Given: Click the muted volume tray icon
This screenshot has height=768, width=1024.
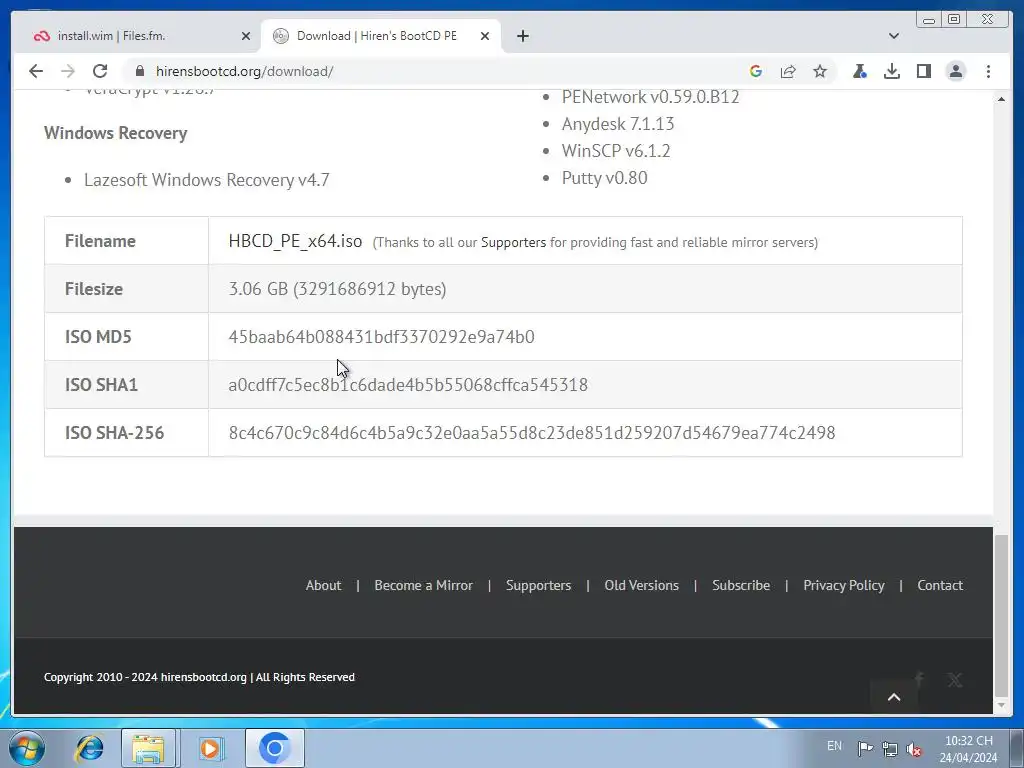Looking at the screenshot, I should [914, 749].
